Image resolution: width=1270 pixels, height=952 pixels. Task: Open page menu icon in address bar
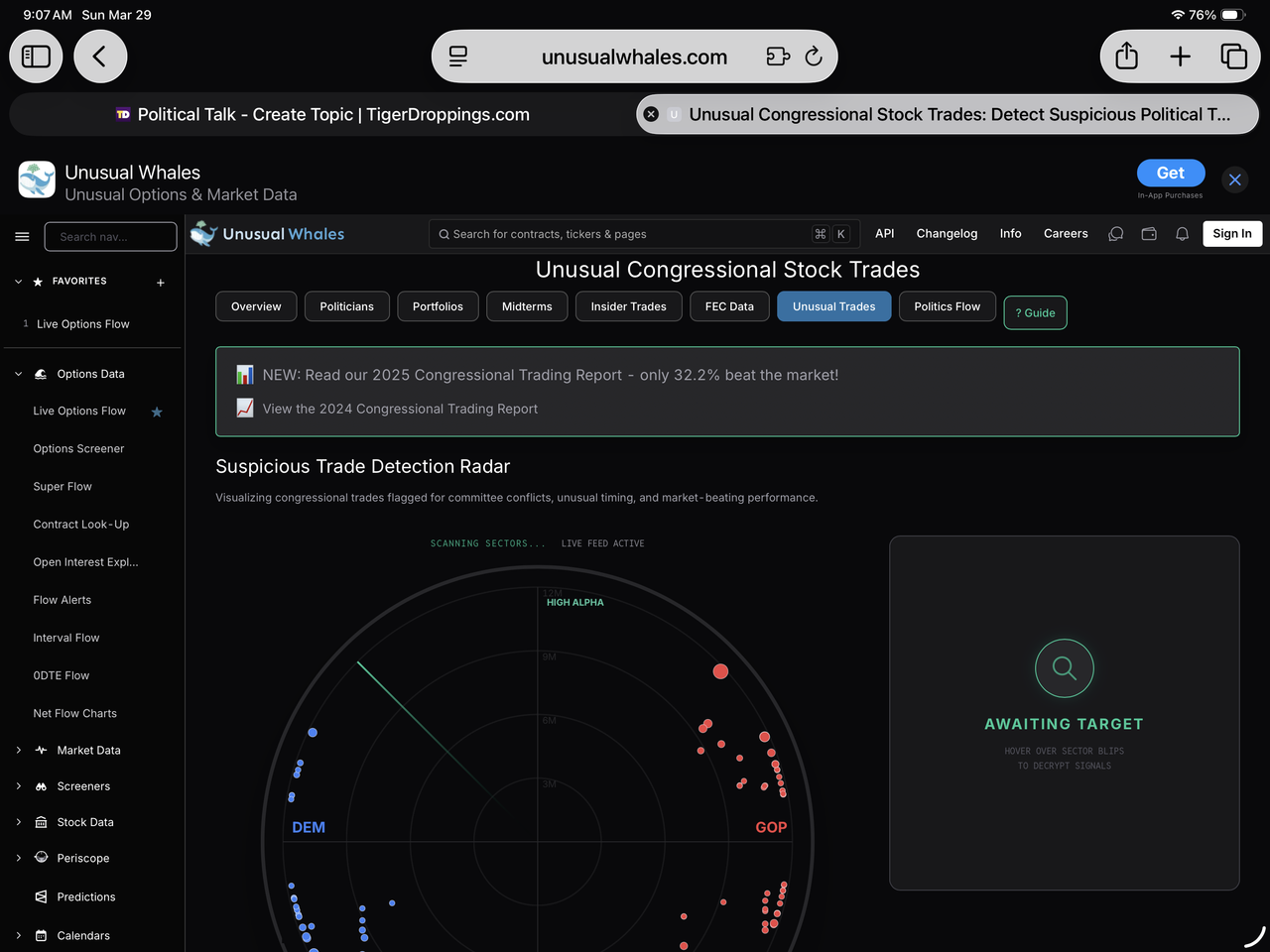tap(458, 57)
